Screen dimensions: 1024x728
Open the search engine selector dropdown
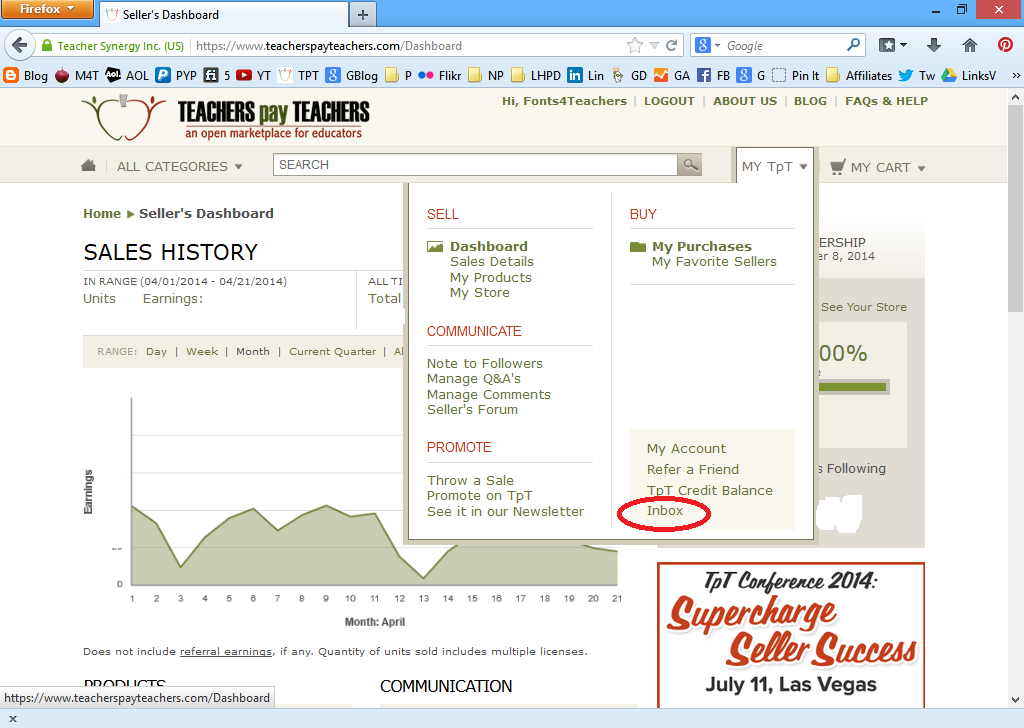(x=709, y=45)
